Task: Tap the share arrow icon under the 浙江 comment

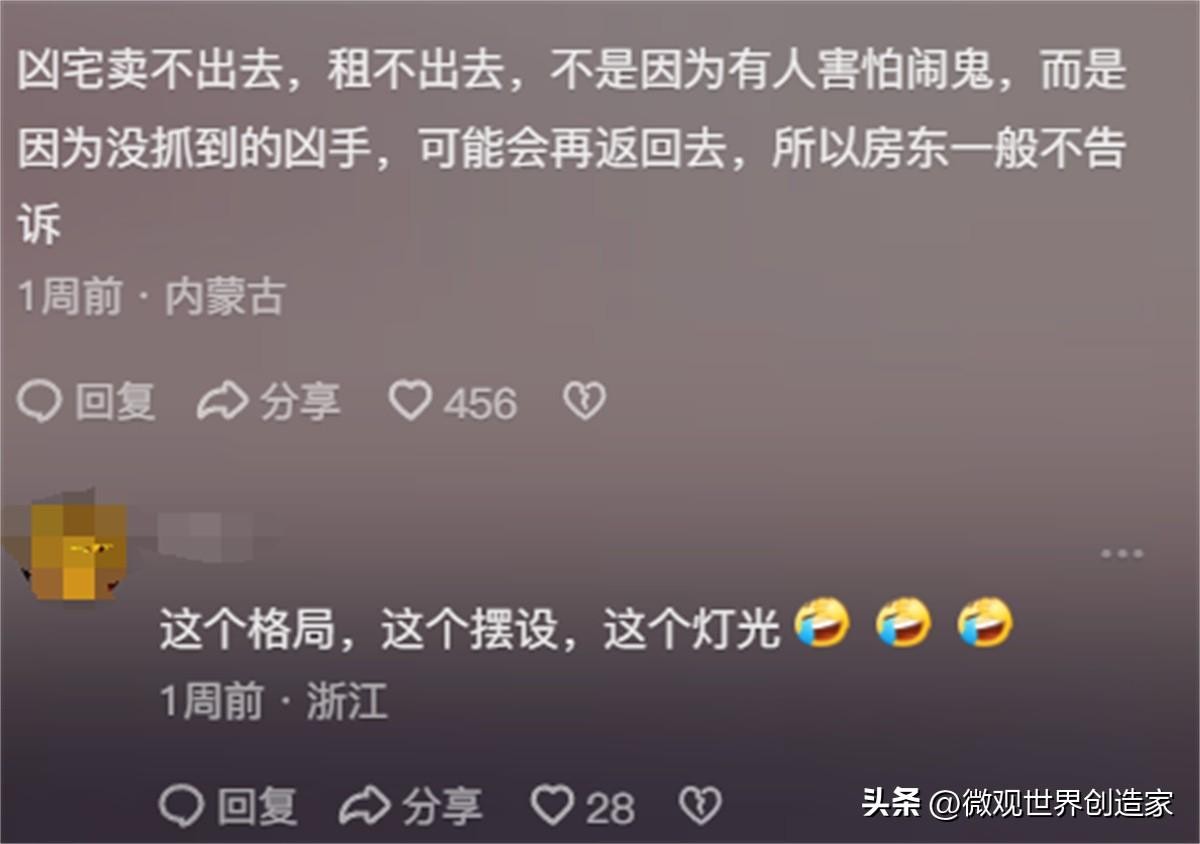Action: [364, 806]
